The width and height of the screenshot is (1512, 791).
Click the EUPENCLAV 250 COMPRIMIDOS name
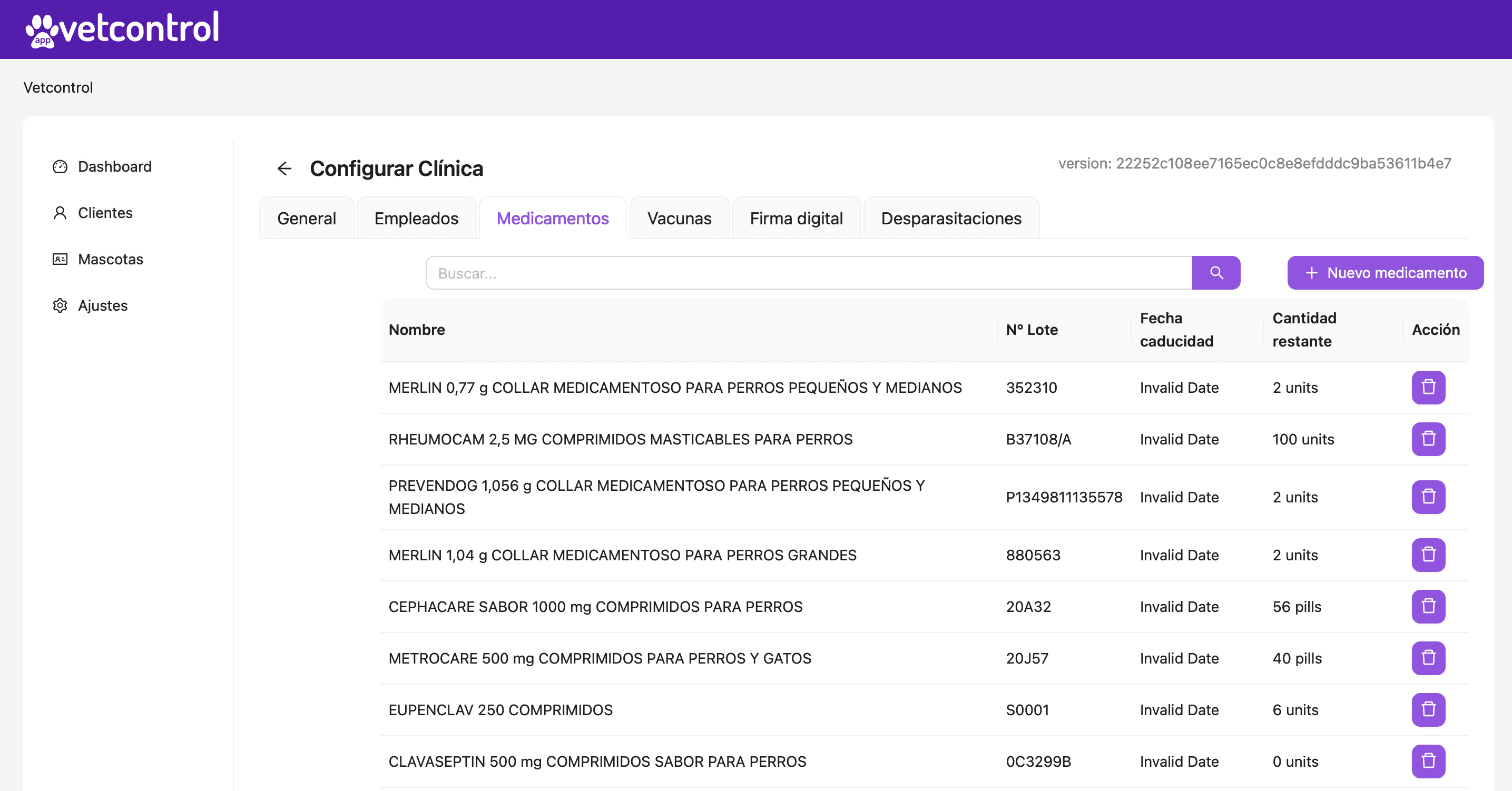coord(500,710)
